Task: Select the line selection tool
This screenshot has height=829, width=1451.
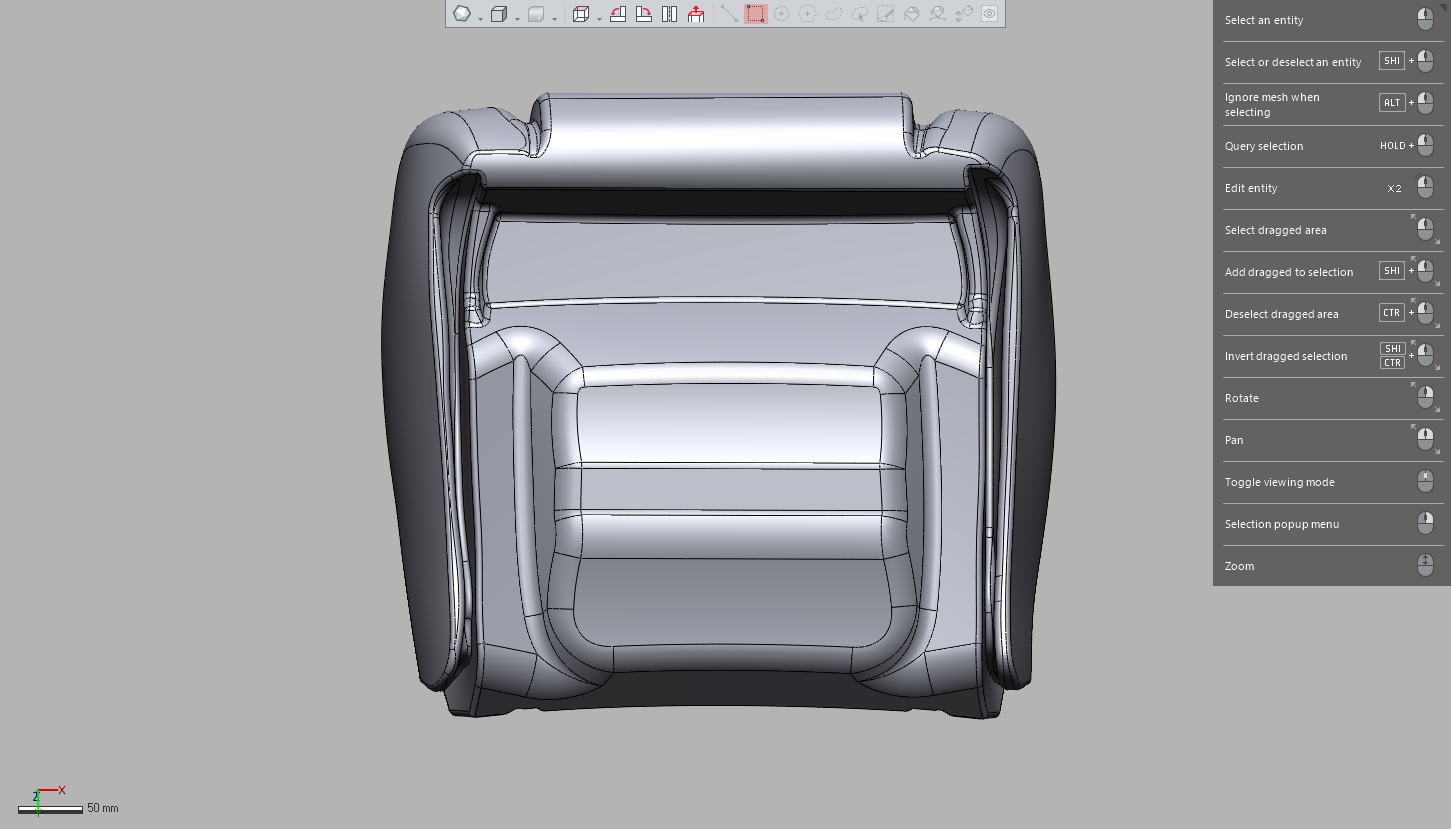Action: tap(729, 14)
